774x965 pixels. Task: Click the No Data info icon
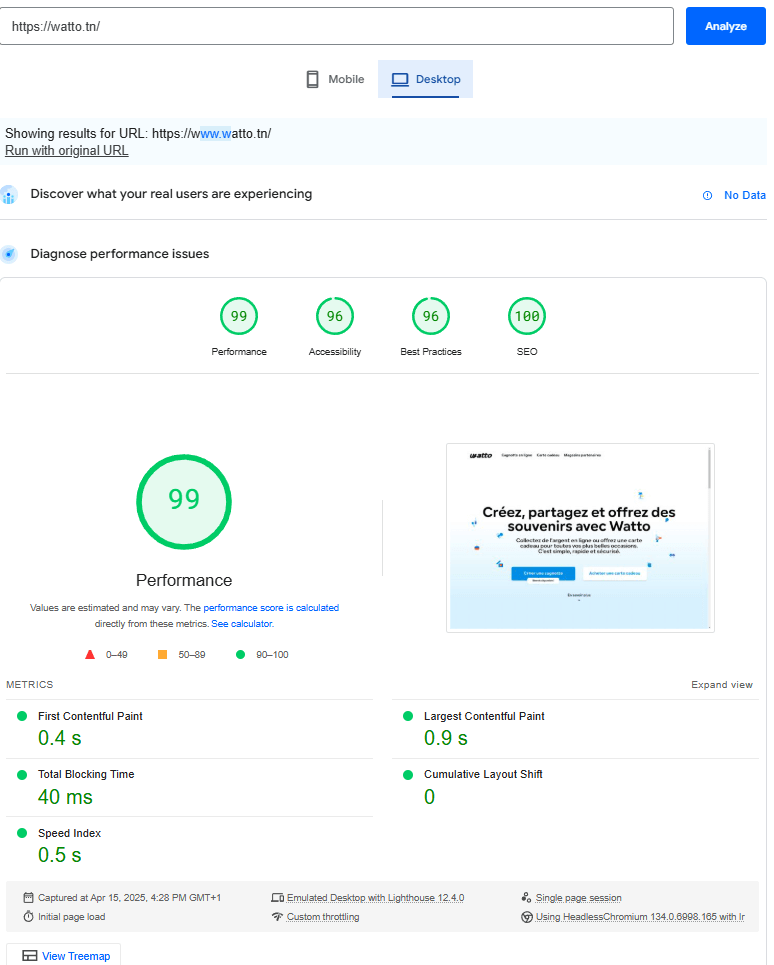tap(707, 195)
